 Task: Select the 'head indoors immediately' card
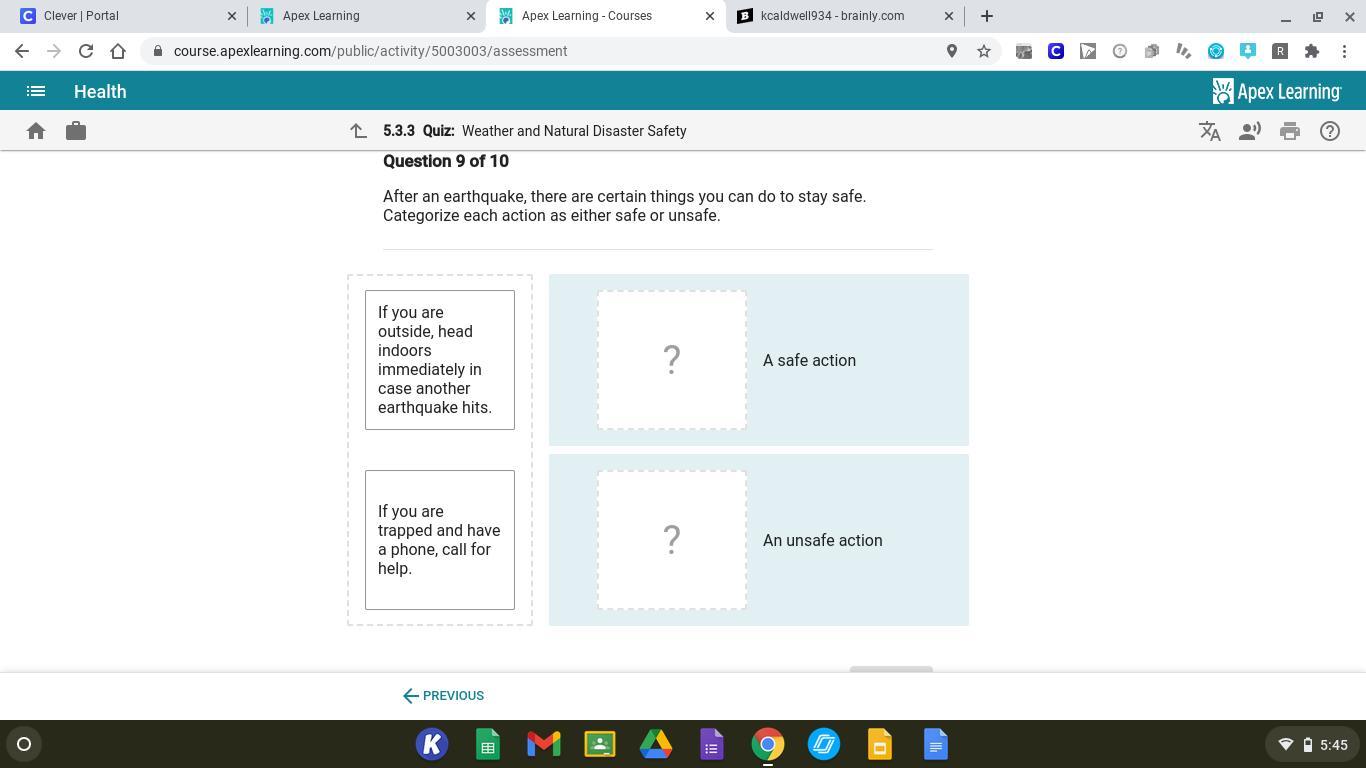[440, 360]
